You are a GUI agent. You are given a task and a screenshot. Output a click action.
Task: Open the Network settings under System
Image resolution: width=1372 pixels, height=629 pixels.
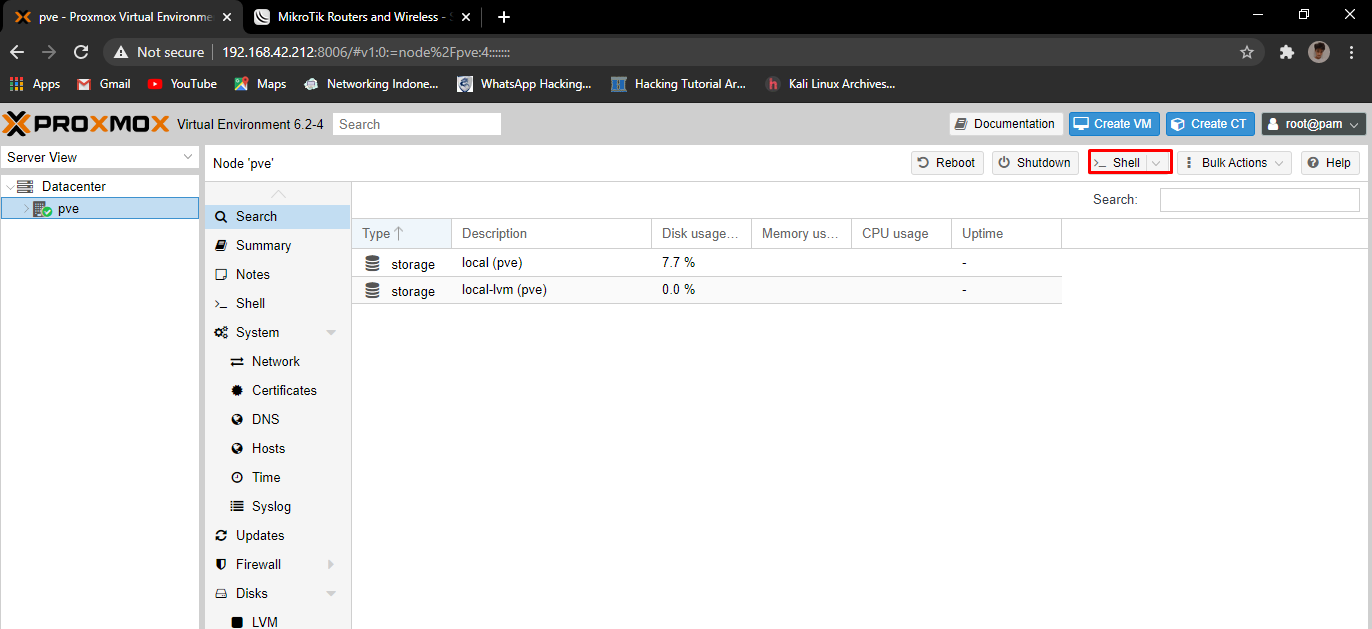(276, 361)
